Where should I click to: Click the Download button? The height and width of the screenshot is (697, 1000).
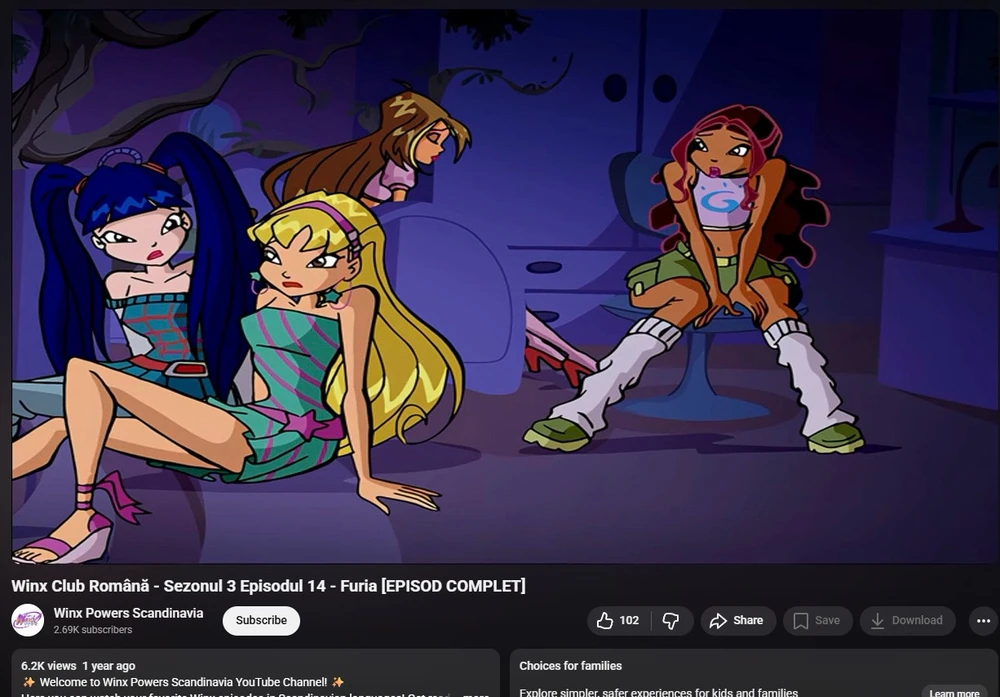click(x=908, y=620)
